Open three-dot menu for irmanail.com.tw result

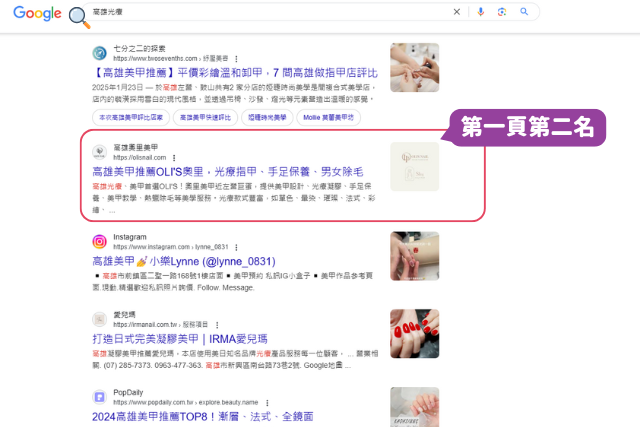[x=217, y=325]
